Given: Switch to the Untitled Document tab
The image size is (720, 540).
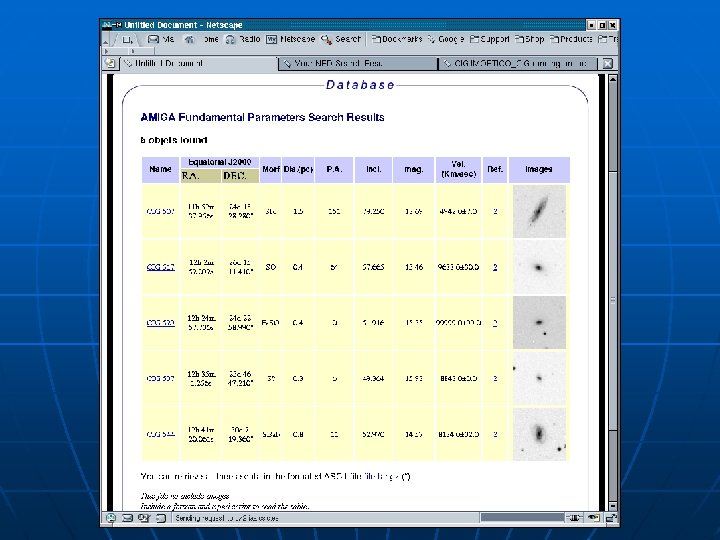Looking at the screenshot, I should click(x=198, y=64).
